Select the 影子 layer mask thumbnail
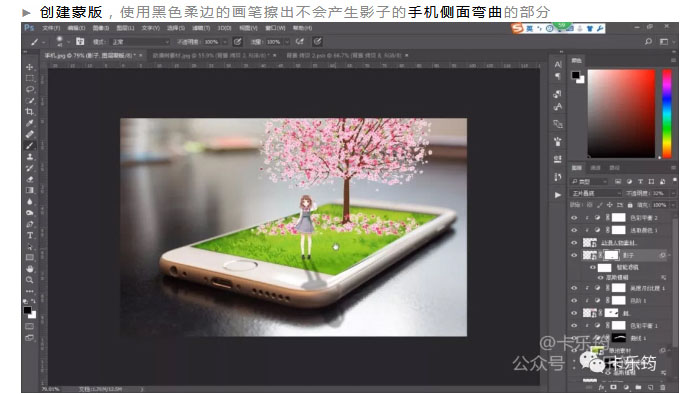The width and height of the screenshot is (700, 394). coord(611,255)
